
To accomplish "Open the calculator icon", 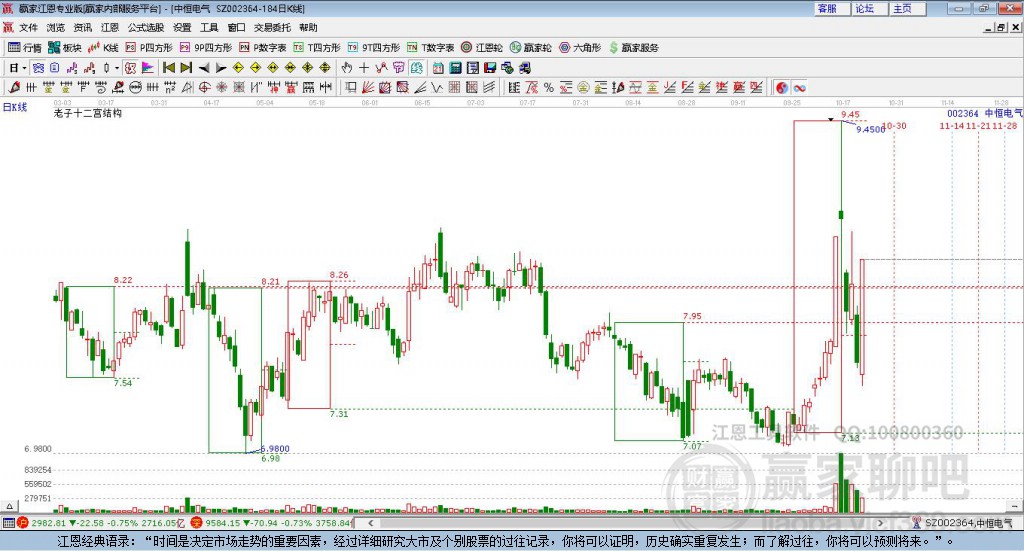I will pyautogui.click(x=455, y=68).
